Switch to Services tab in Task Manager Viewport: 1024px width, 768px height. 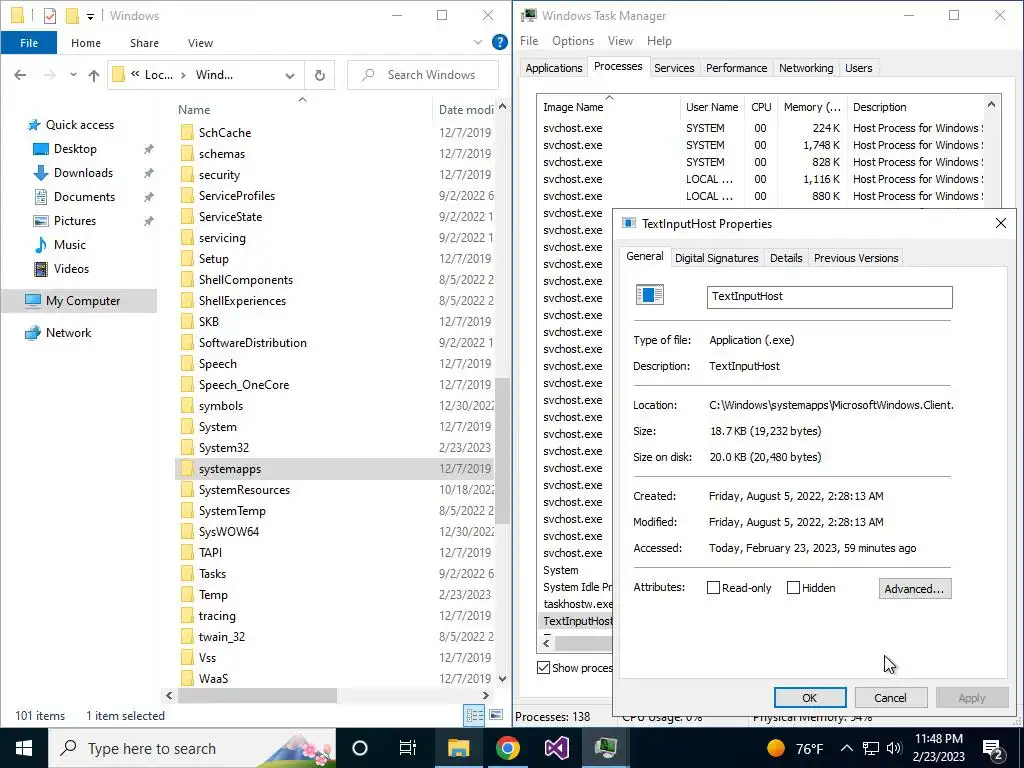(674, 68)
